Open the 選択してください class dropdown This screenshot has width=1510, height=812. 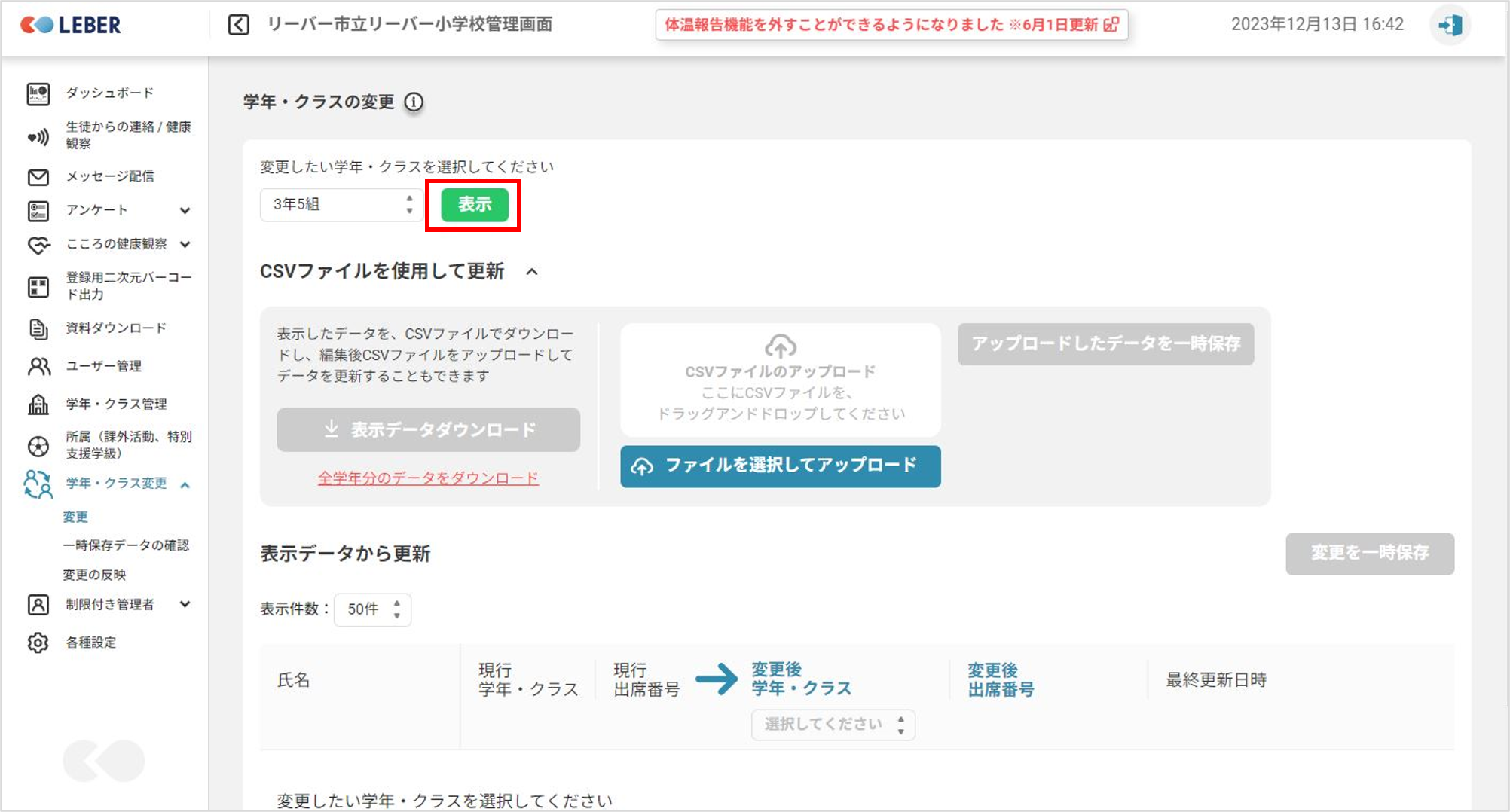pos(833,725)
